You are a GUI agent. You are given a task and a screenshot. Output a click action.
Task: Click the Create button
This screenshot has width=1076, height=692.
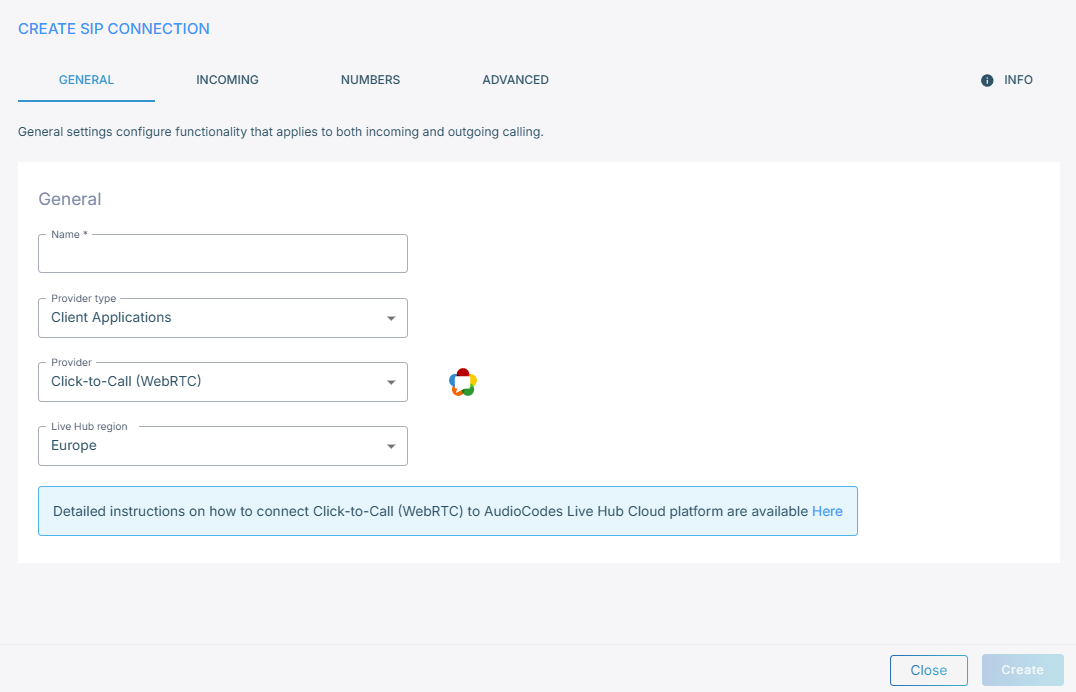click(1022, 670)
